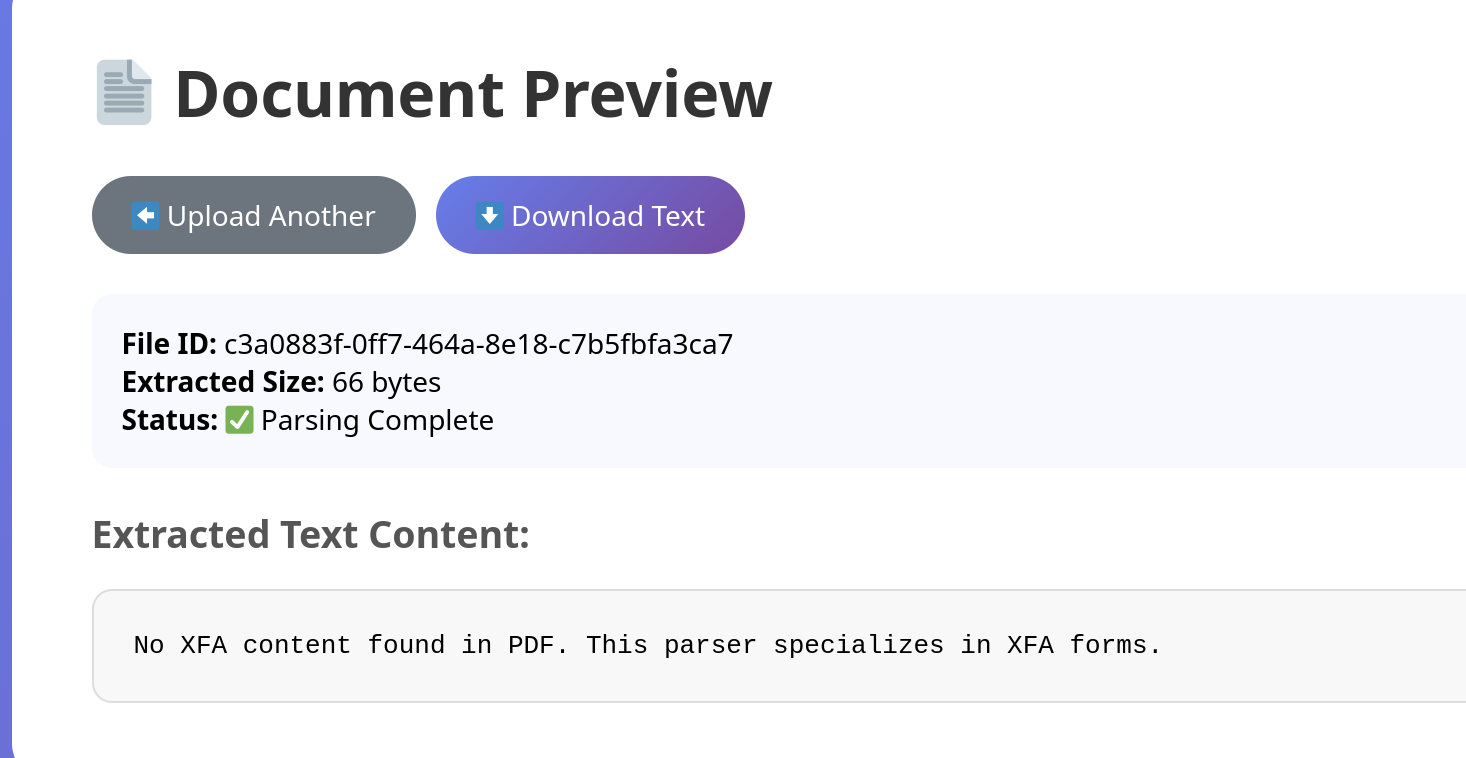Click the document page icon beside the heading
Screen dimensions: 1466x758
tap(124, 93)
